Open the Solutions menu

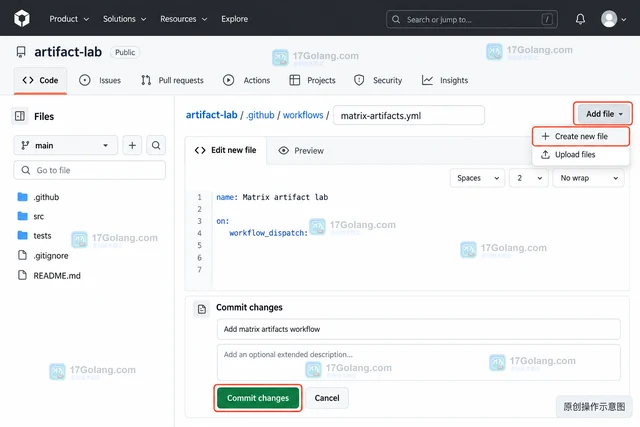[x=124, y=19]
